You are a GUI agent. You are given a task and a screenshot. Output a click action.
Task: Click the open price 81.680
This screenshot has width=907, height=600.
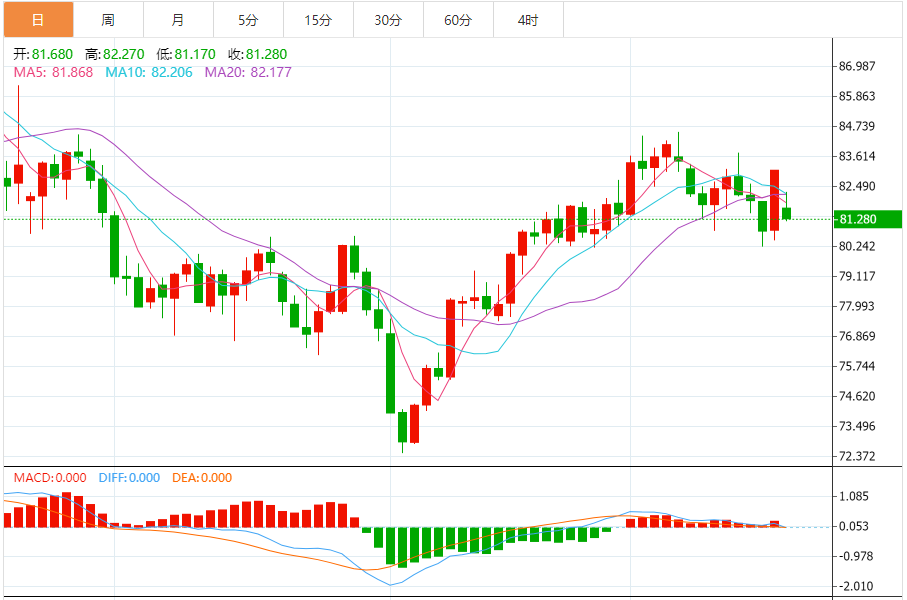pos(52,54)
